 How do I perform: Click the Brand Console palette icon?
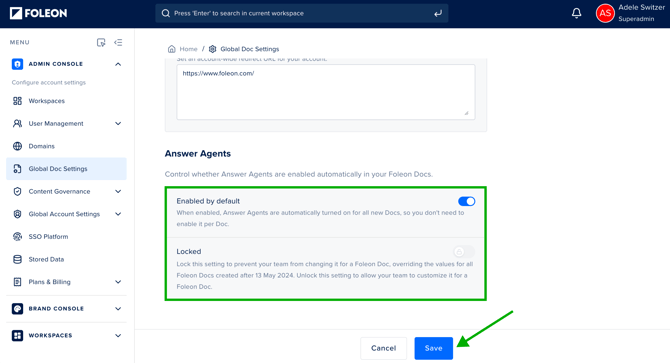(x=17, y=309)
